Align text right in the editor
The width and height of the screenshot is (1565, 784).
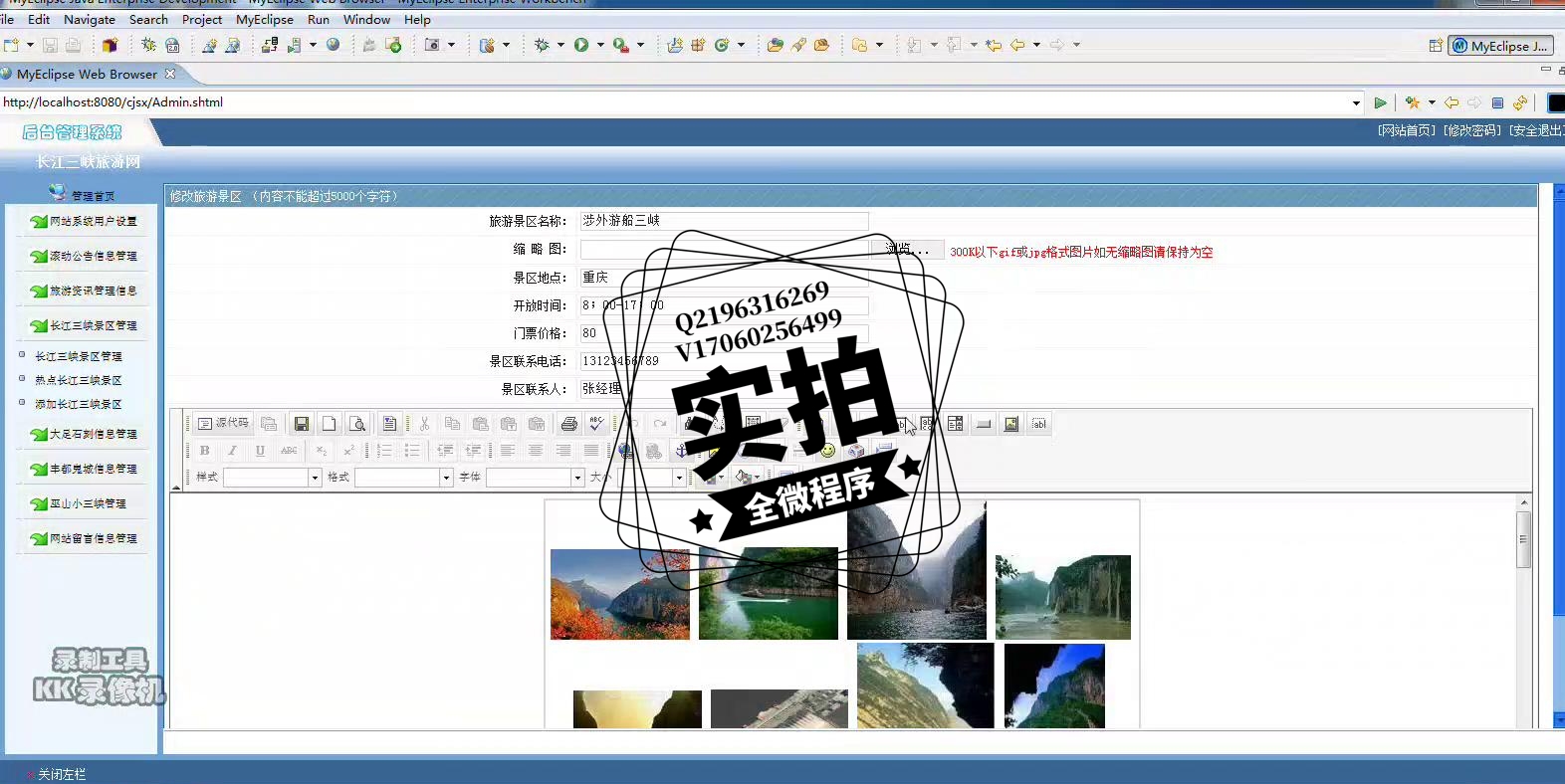[x=563, y=451]
